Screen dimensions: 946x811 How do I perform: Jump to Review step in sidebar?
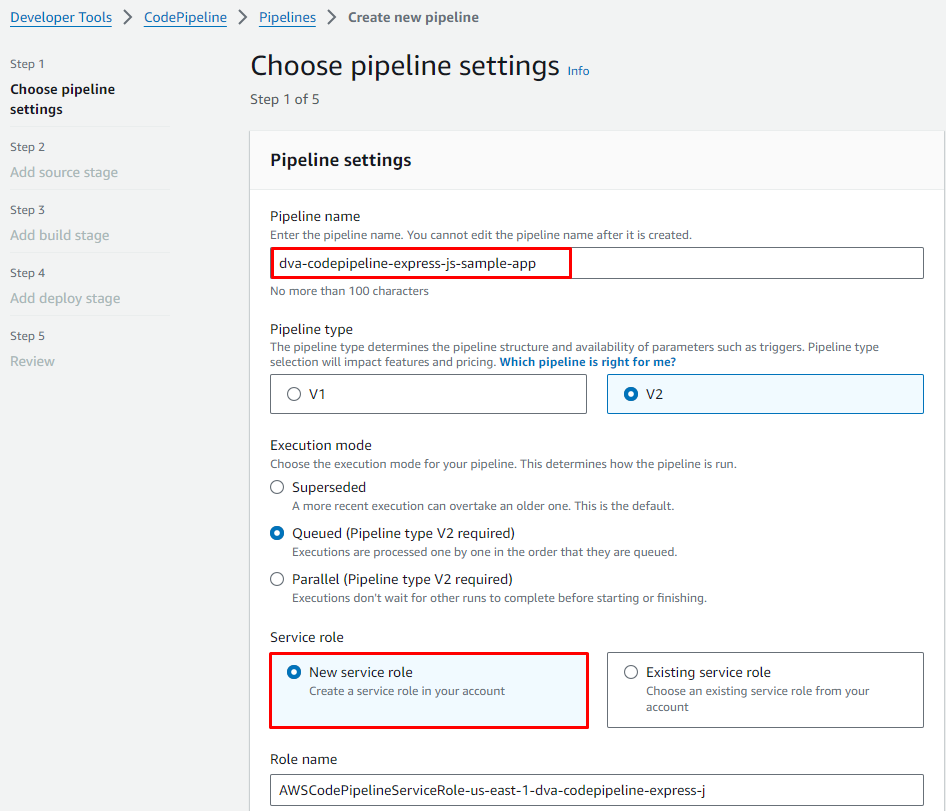click(x=32, y=361)
